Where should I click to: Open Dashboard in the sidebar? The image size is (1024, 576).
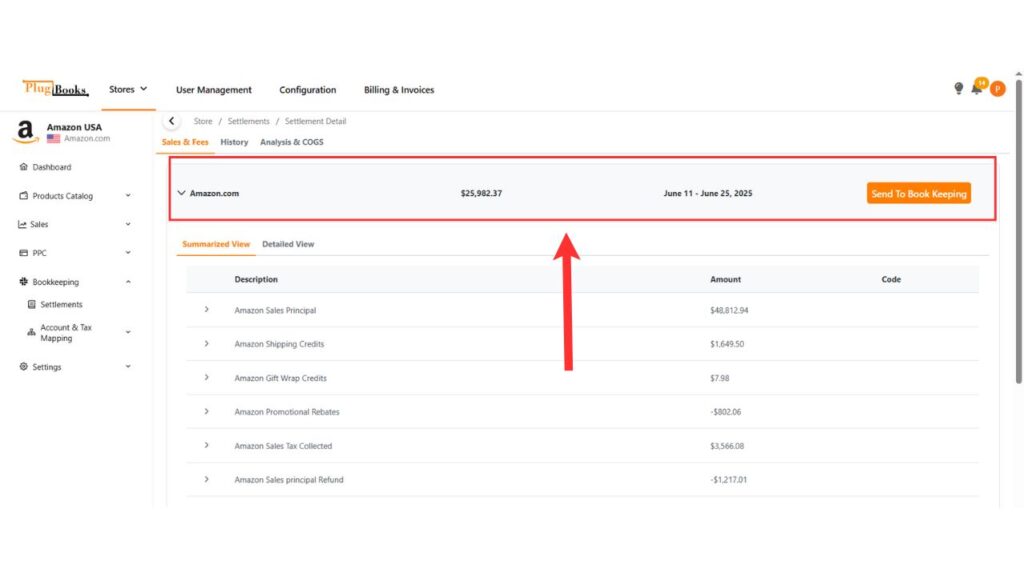pos(52,167)
